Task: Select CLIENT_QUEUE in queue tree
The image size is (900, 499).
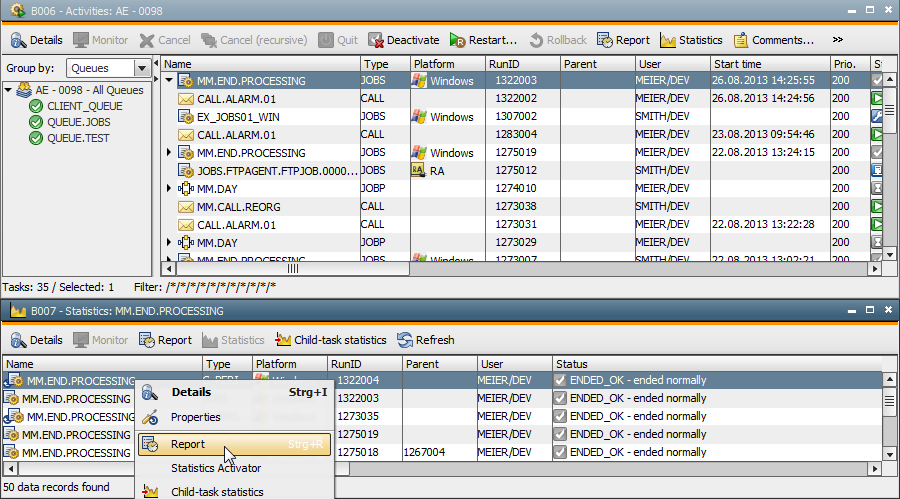Action: click(x=85, y=106)
